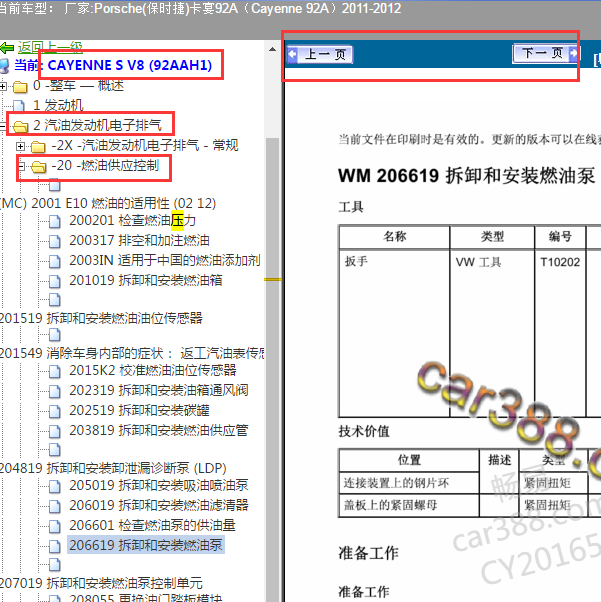Open 204819 拆卸和安装卸泄漏诊断泵 (LDP)
Image resolution: width=601 pixels, height=602 pixels.
113,468
